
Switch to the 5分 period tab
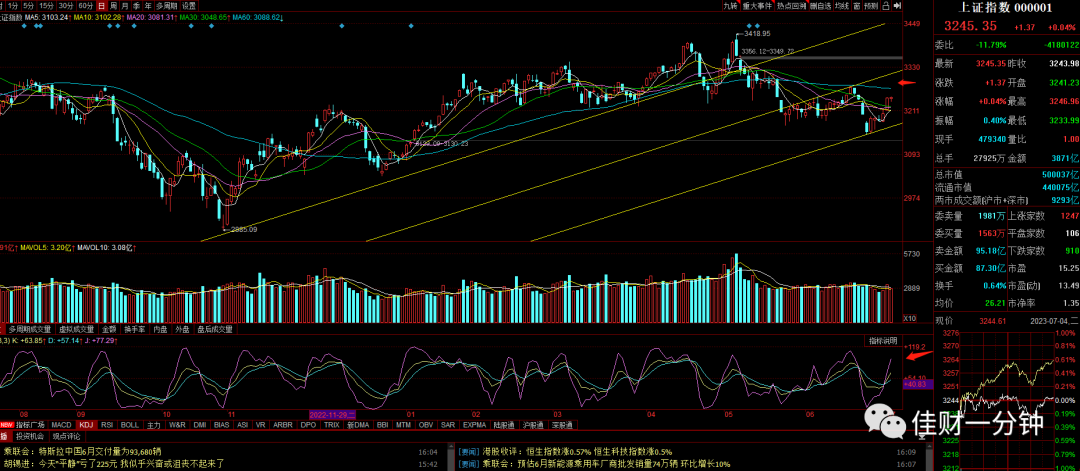[28, 6]
